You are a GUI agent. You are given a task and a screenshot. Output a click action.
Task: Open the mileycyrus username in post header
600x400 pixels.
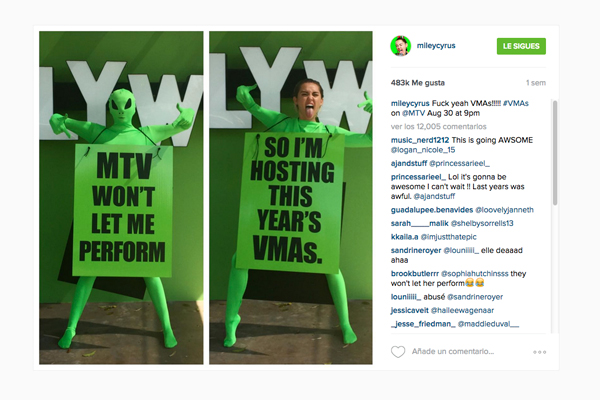(x=436, y=45)
